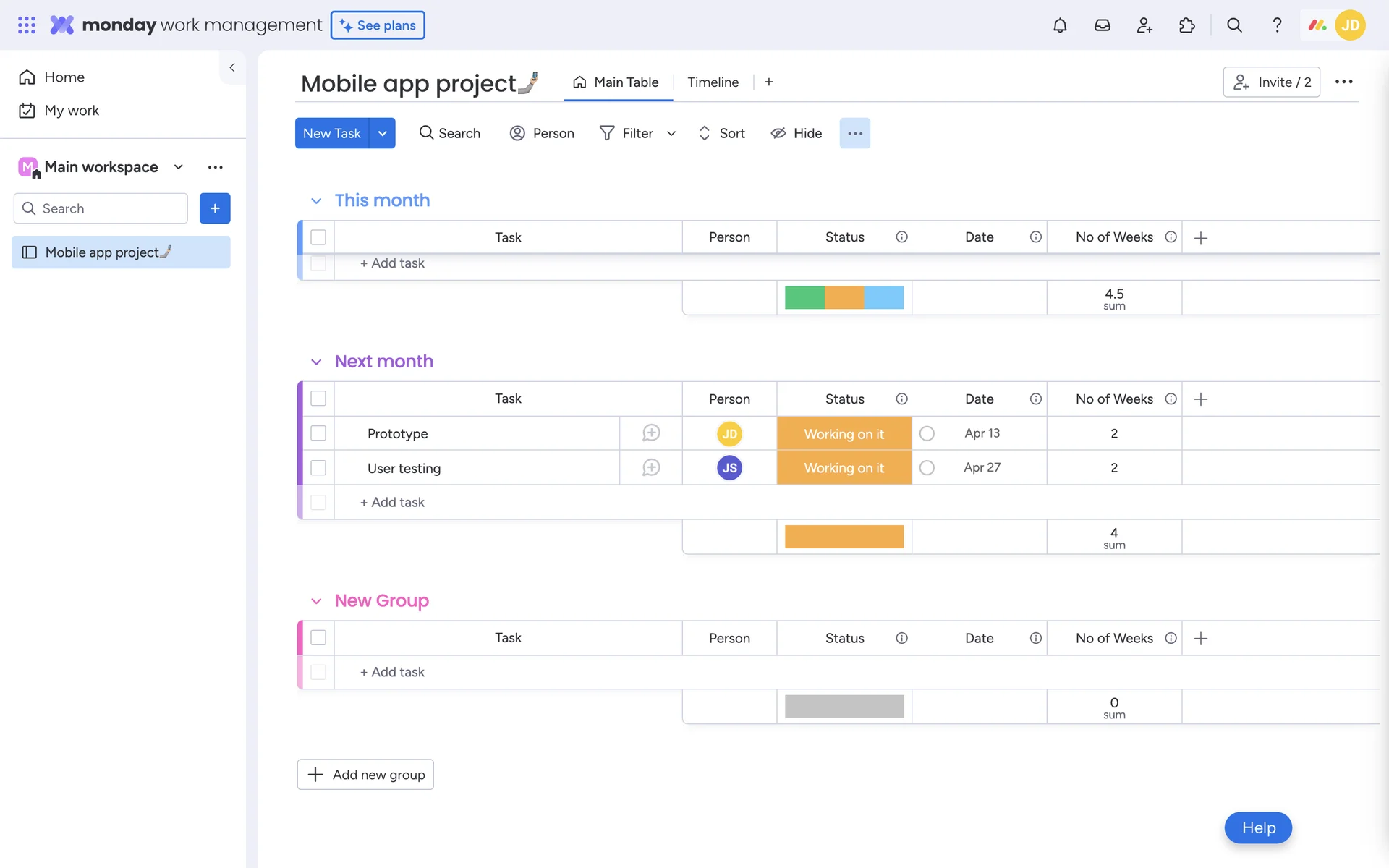The image size is (1389, 868).
Task: Click the invite members icon in header
Action: (x=1144, y=25)
